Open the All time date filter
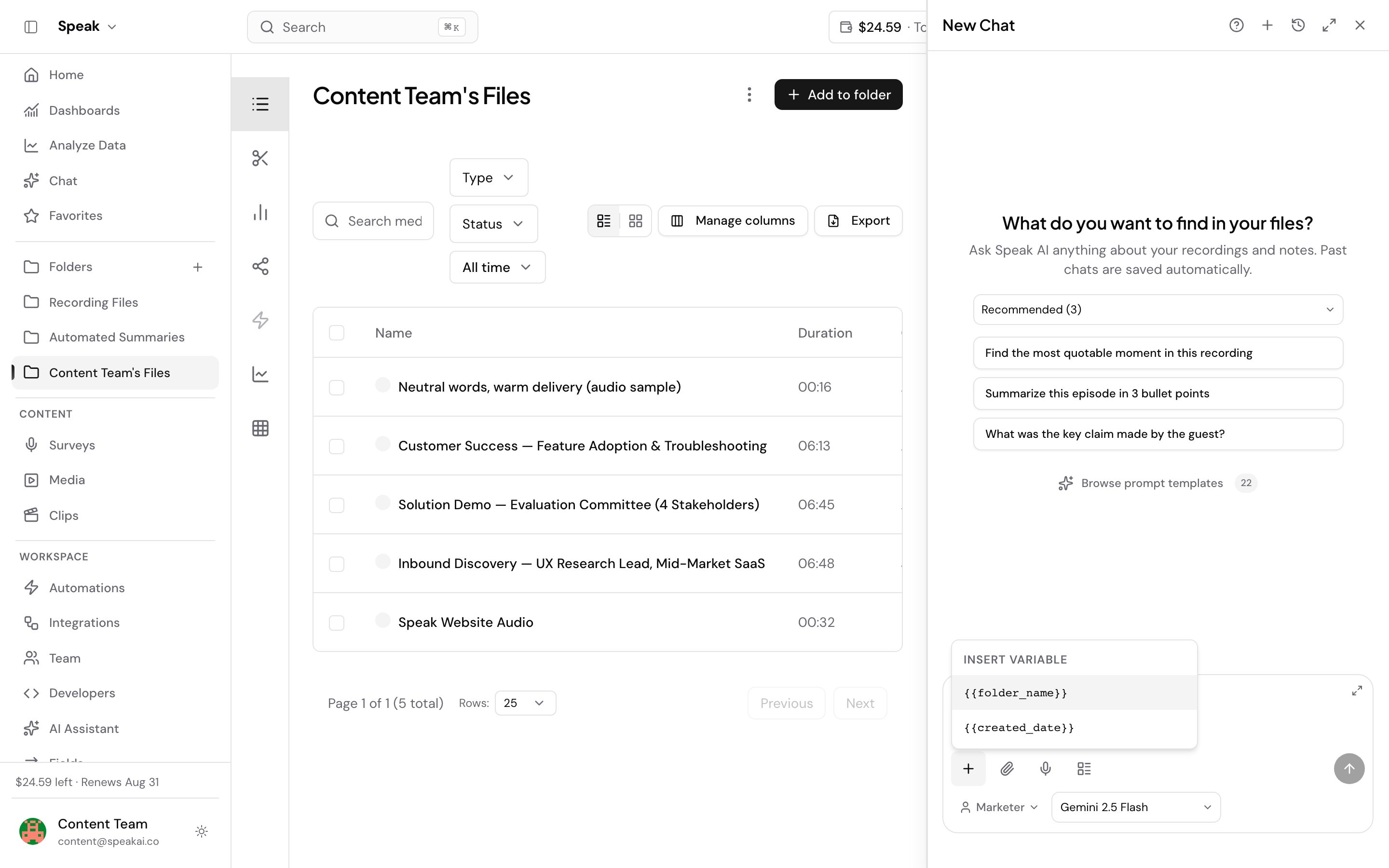 tap(497, 268)
